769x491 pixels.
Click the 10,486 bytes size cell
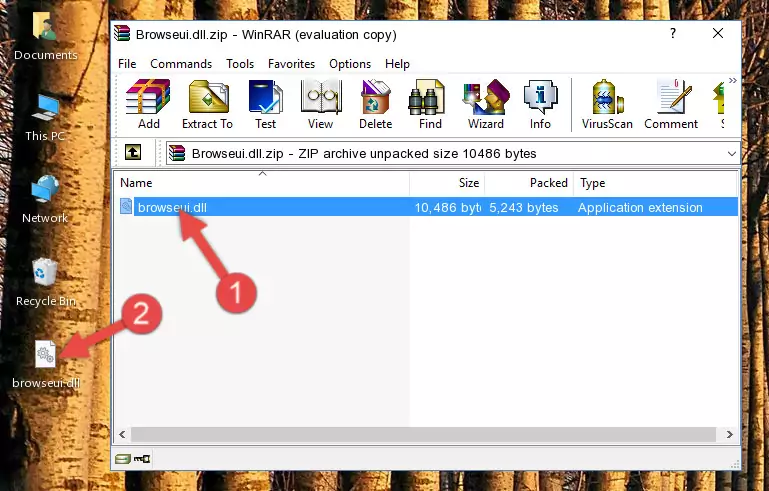[x=447, y=207]
